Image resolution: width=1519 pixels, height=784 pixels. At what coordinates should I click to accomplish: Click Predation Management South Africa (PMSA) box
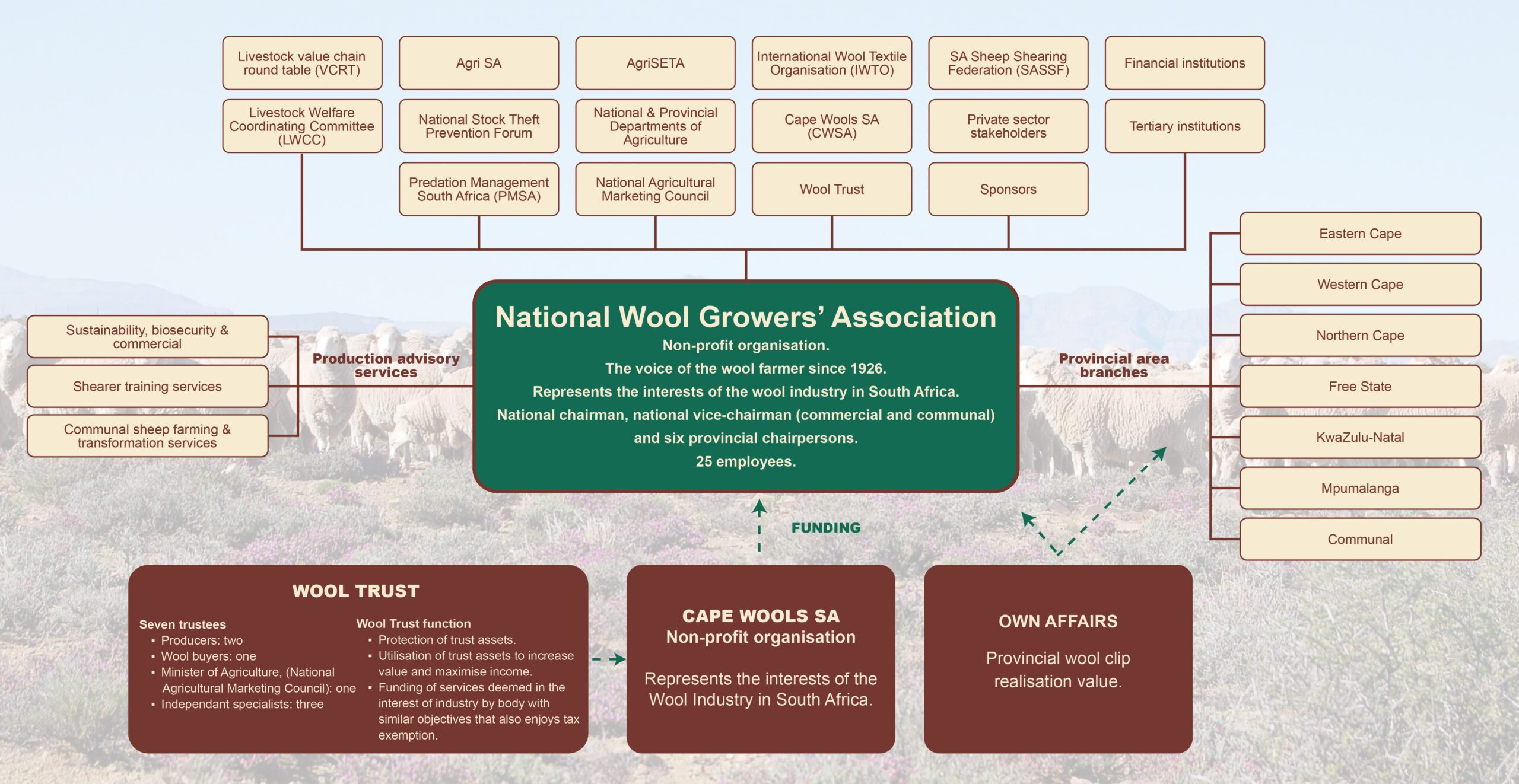pos(479,189)
